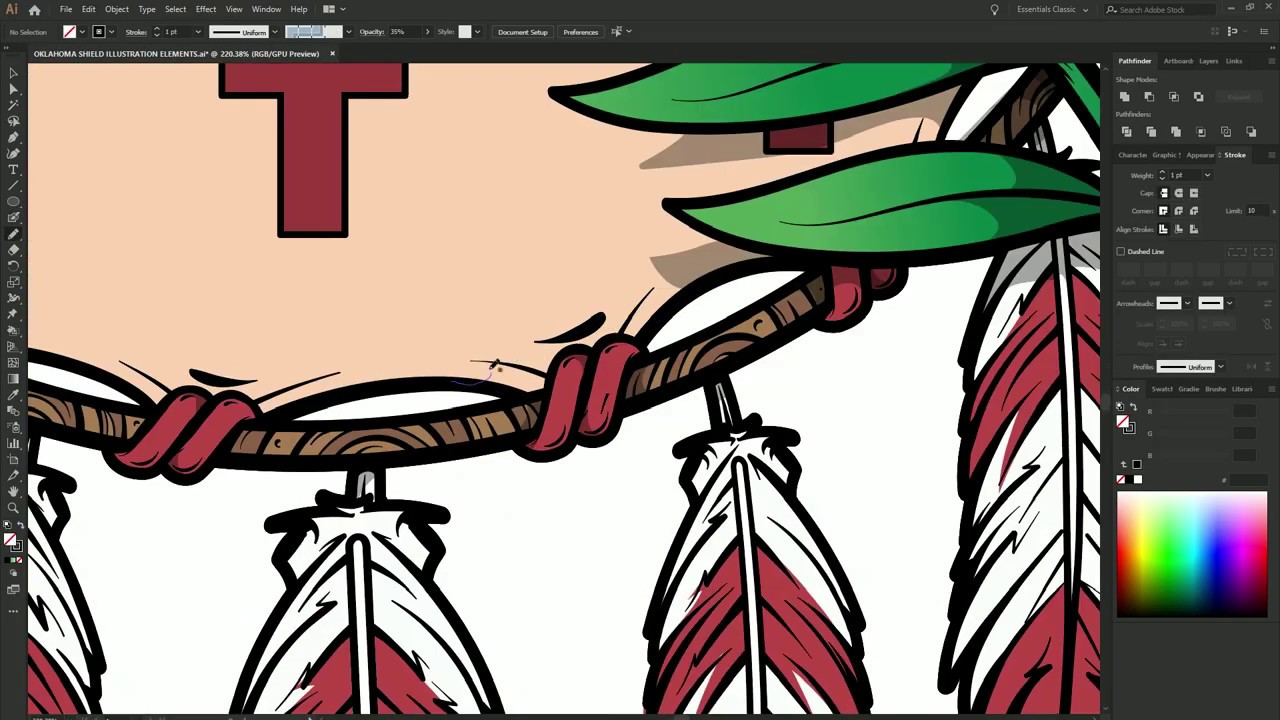Open the Edit Toolbar three-dots button
Screen dimensions: 1280x720
pyautogui.click(x=13, y=610)
